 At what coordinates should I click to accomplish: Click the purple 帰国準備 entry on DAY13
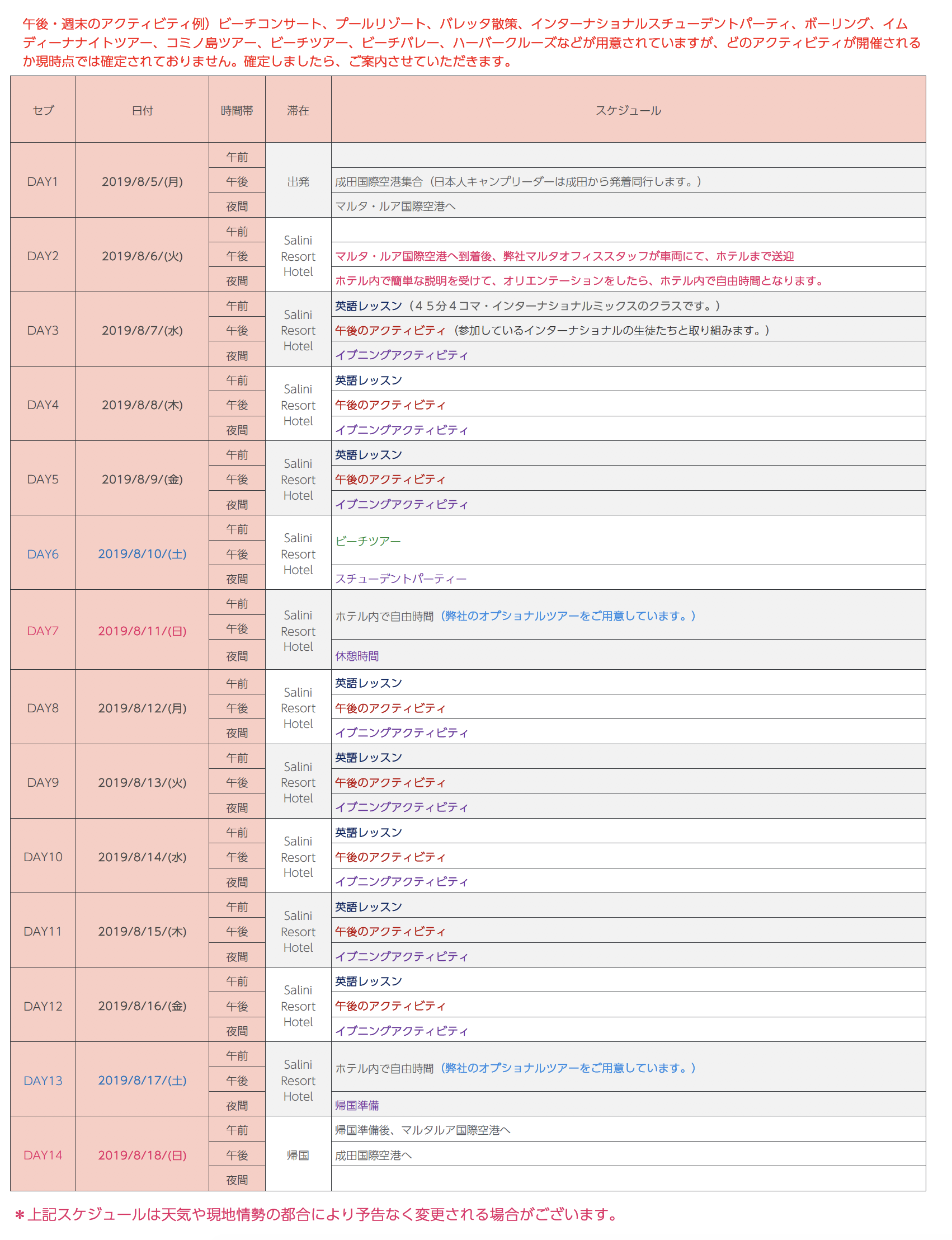[357, 1105]
